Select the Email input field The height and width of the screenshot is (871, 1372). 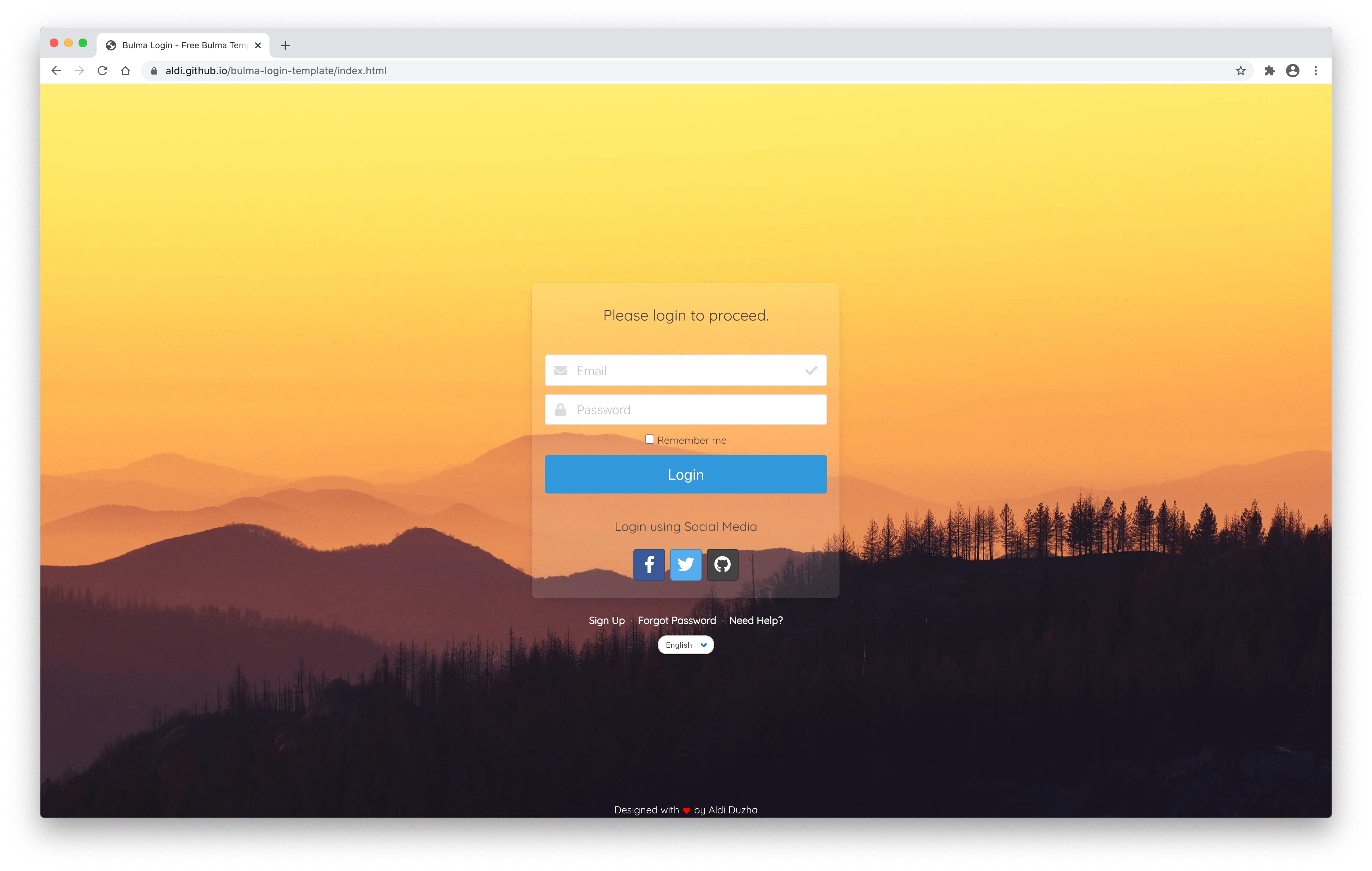686,370
